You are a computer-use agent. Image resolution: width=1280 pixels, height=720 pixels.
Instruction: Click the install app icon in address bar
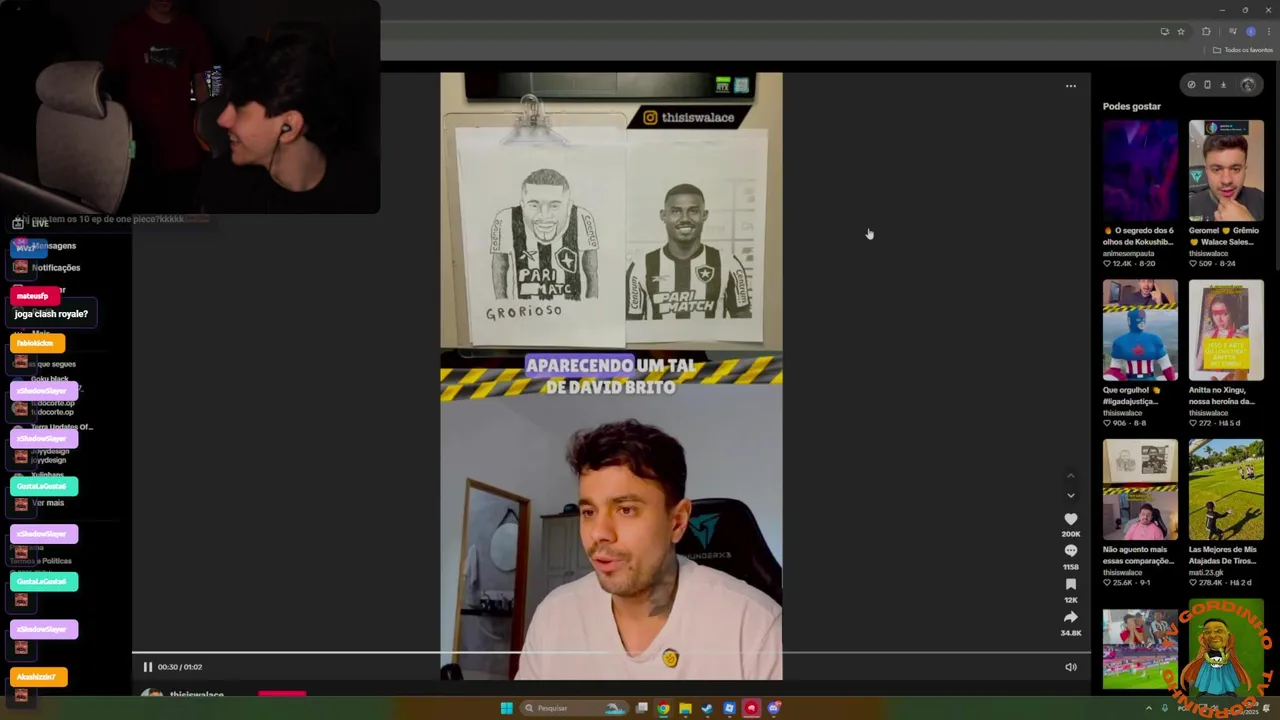pyautogui.click(x=1164, y=32)
